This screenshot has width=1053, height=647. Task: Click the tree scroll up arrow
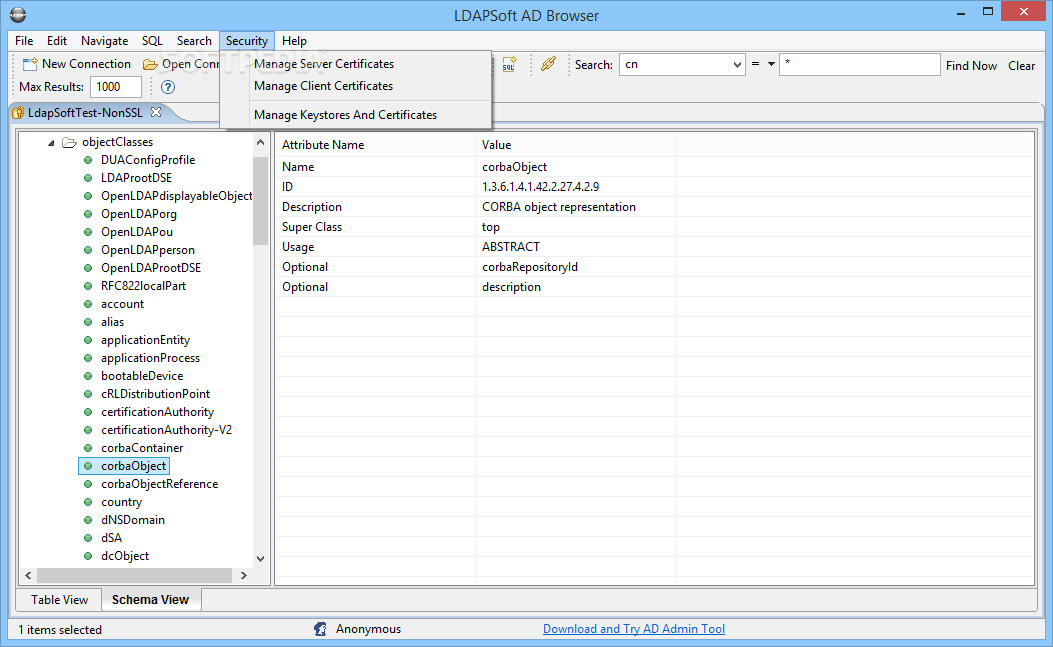261,142
